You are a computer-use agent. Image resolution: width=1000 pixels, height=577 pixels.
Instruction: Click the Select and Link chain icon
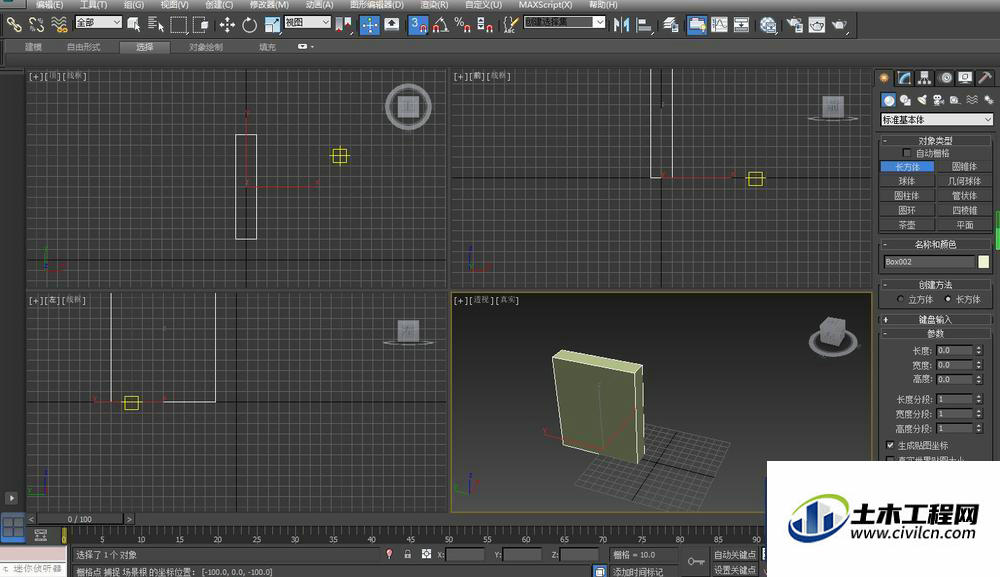(x=14, y=25)
